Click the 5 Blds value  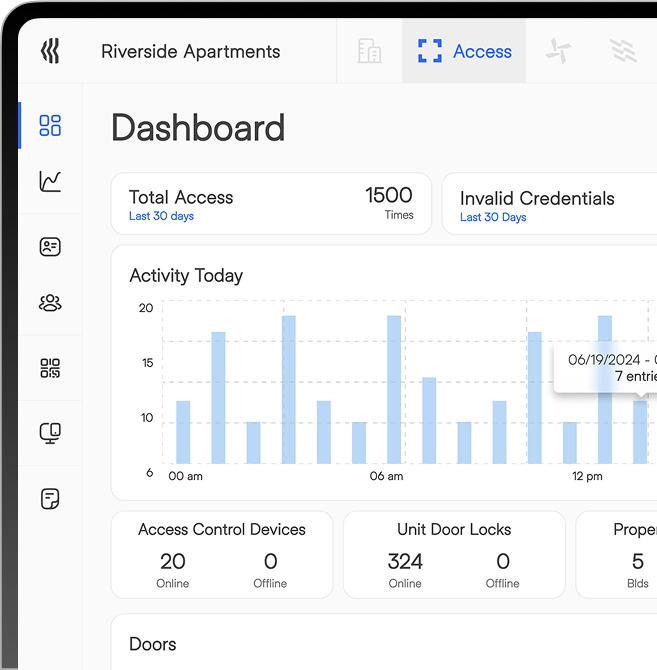click(x=638, y=568)
